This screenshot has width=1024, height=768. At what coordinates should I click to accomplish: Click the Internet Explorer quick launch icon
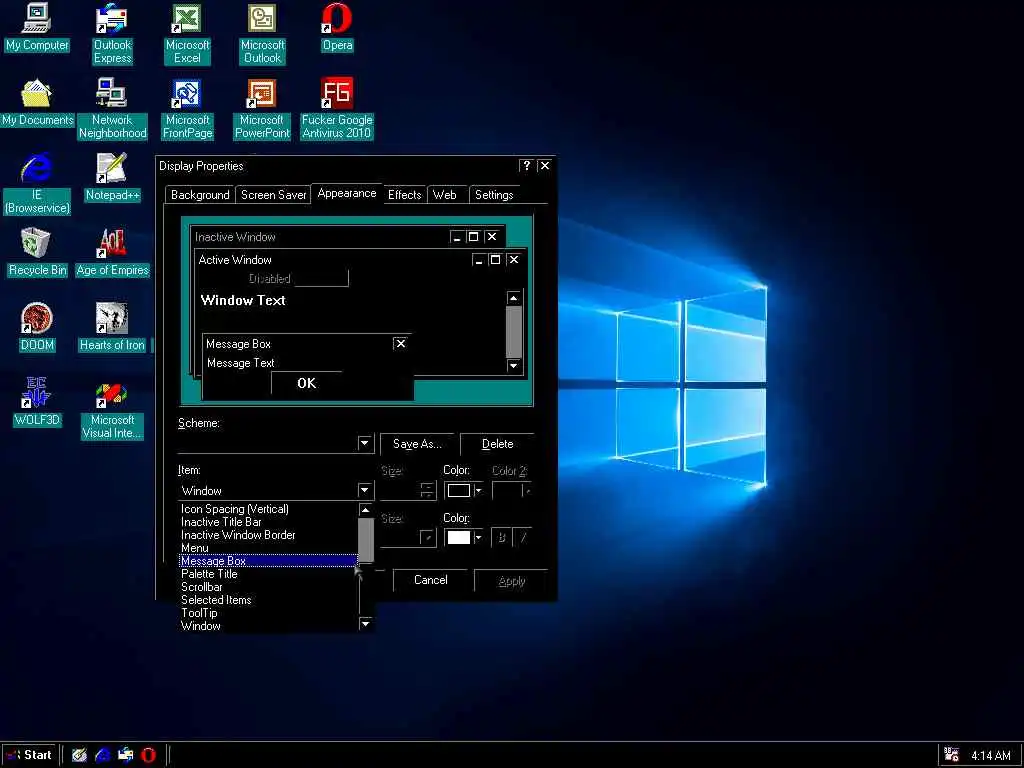[x=103, y=755]
